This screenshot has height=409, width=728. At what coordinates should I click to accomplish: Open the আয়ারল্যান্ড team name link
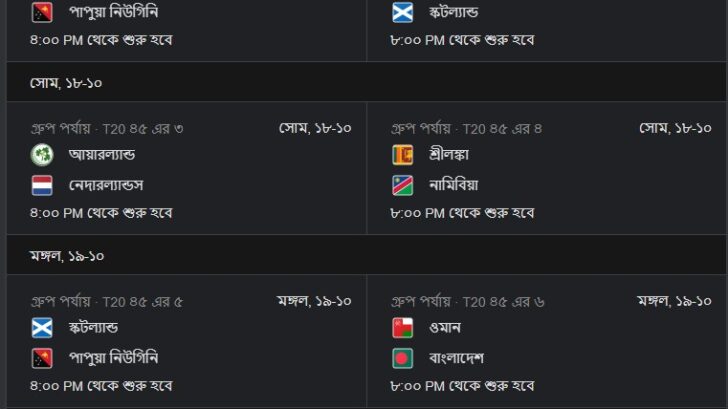102,154
